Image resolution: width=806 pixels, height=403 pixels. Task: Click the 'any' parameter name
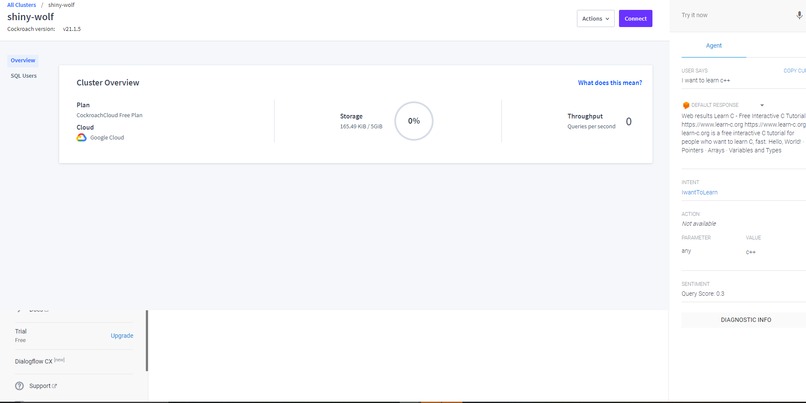[686, 251]
